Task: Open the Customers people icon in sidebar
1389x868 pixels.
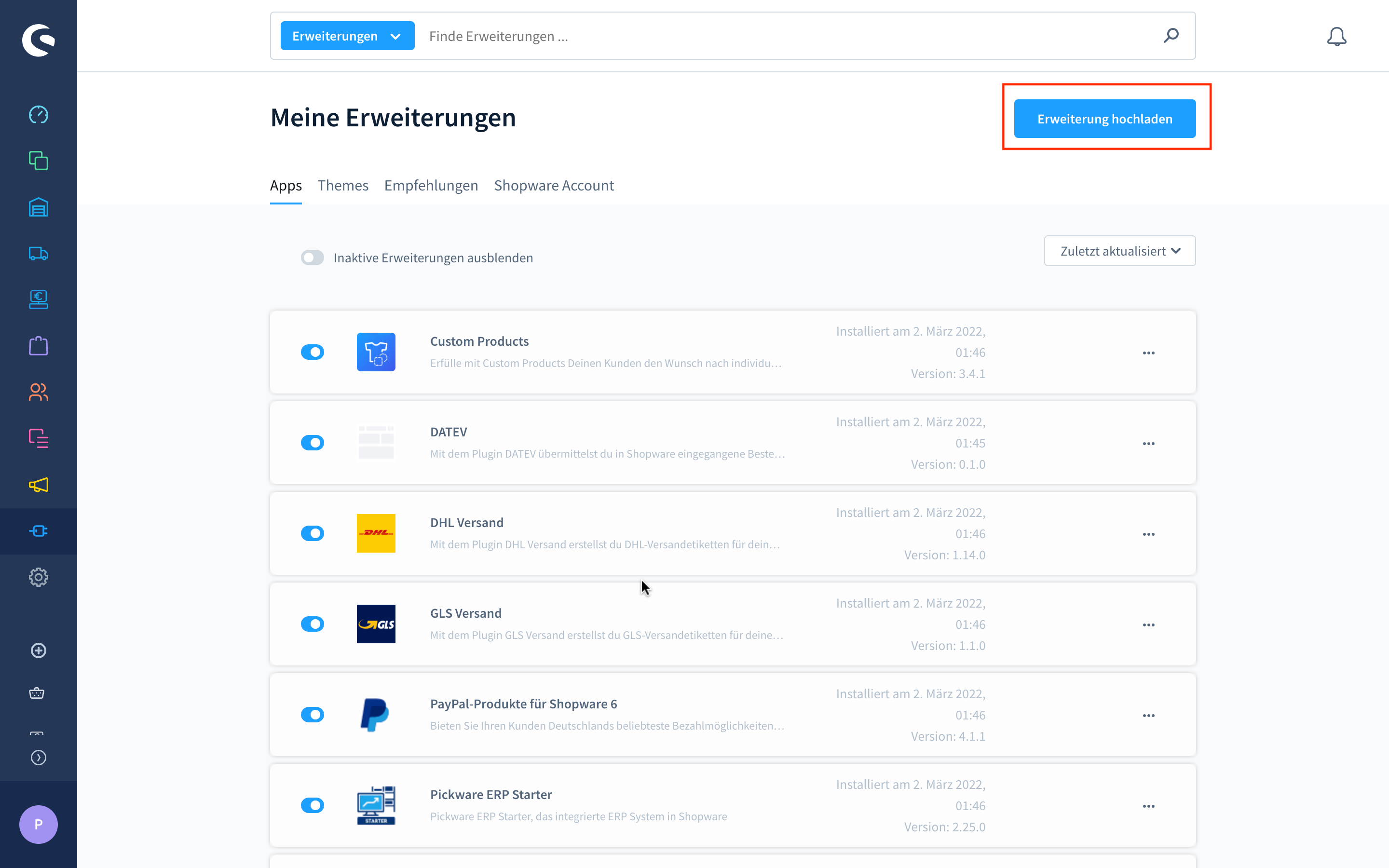Action: [x=39, y=392]
